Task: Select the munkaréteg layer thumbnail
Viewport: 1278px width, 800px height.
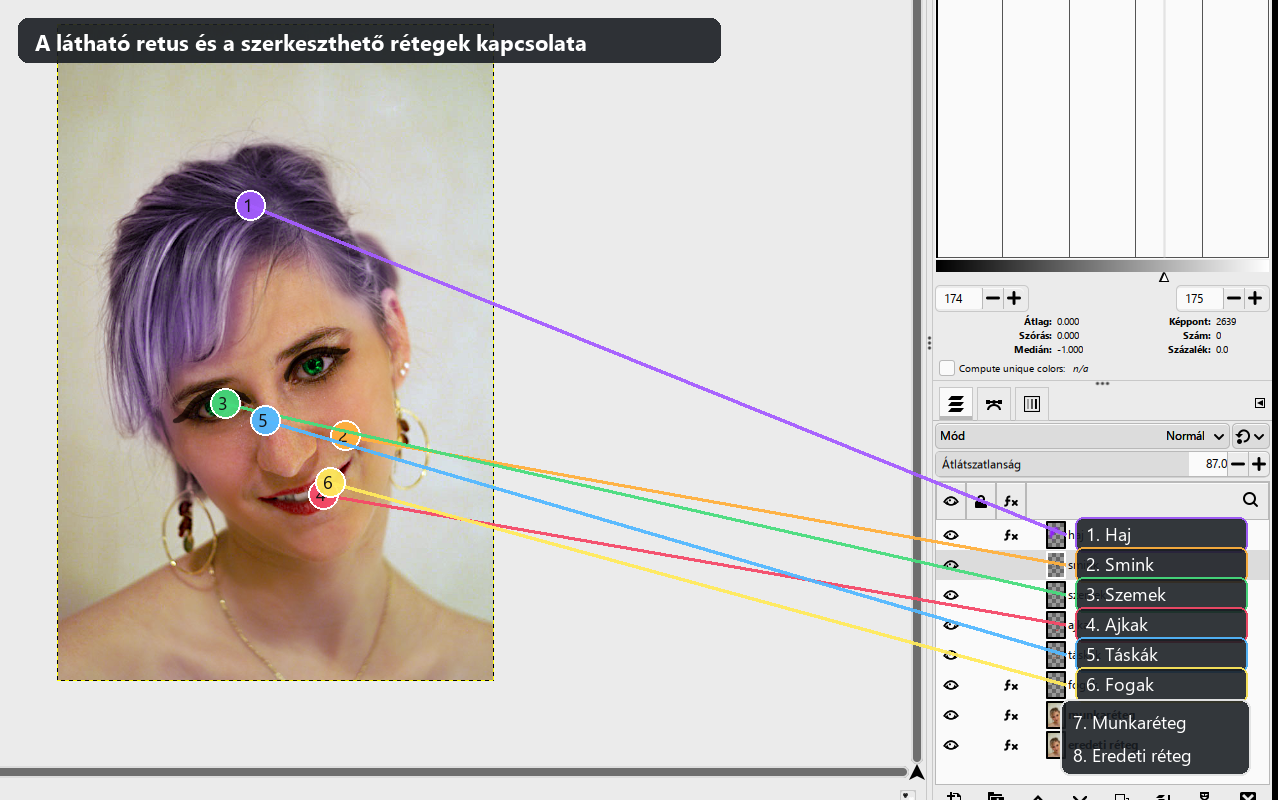Action: point(1055,715)
